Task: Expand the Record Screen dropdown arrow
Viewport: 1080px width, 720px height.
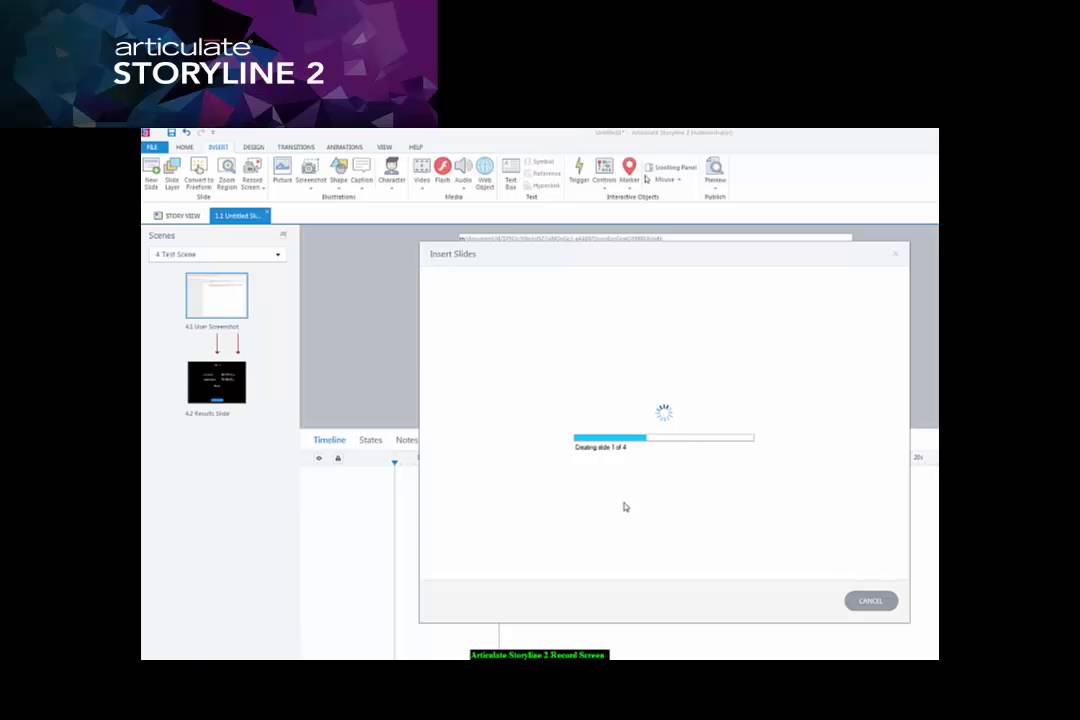Action: click(x=264, y=188)
